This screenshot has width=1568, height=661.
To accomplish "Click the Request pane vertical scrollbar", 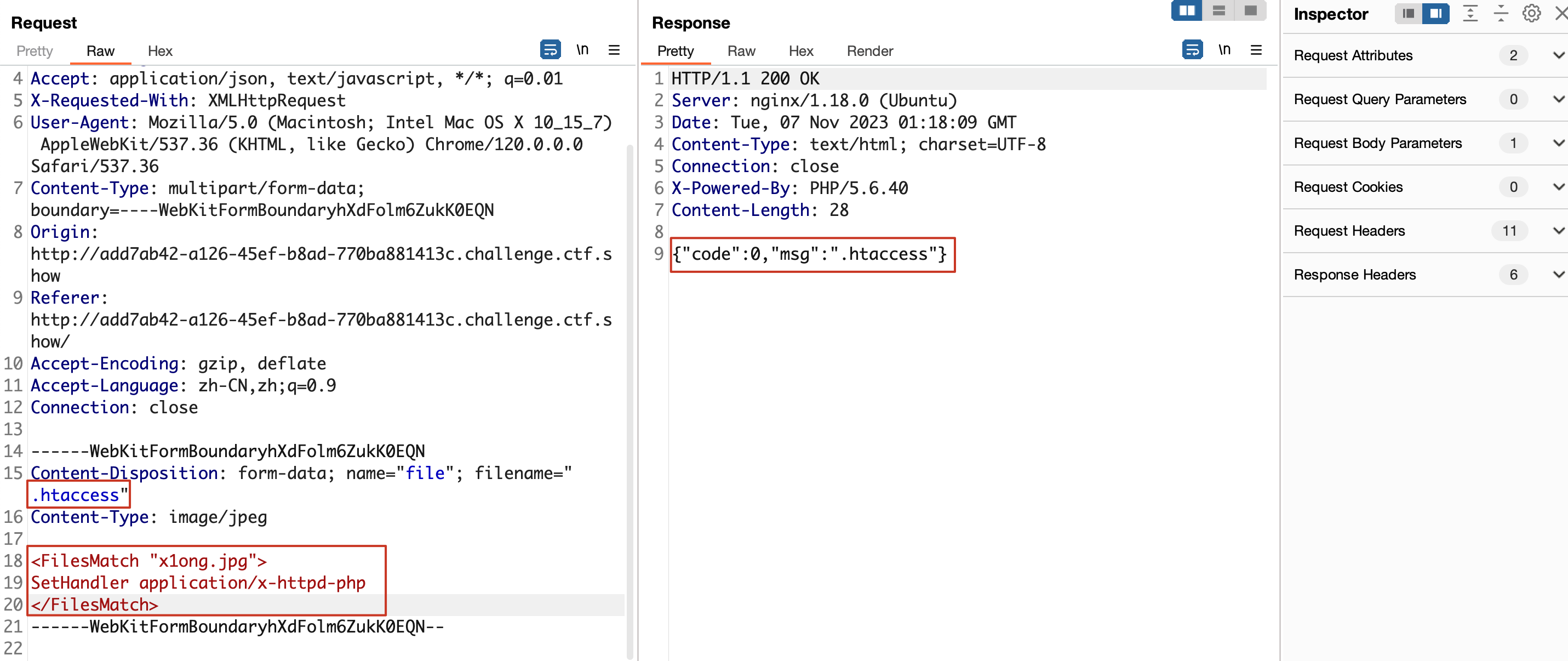I will [630, 401].
